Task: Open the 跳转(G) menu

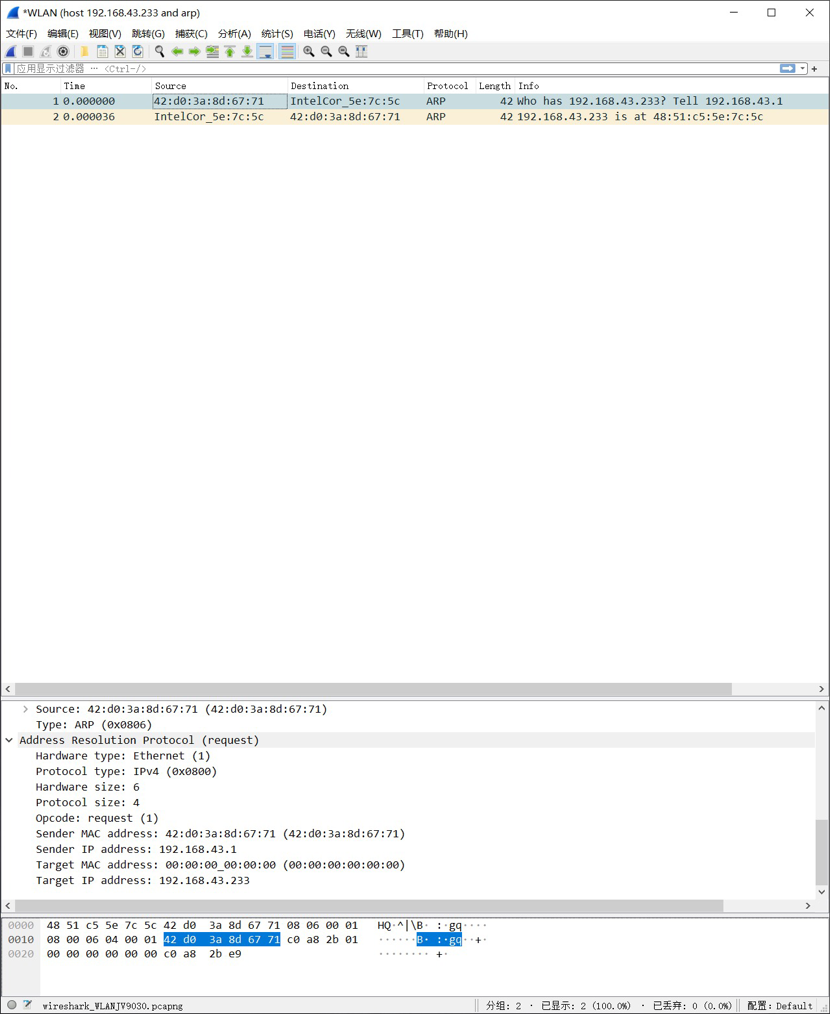Action: (148, 34)
